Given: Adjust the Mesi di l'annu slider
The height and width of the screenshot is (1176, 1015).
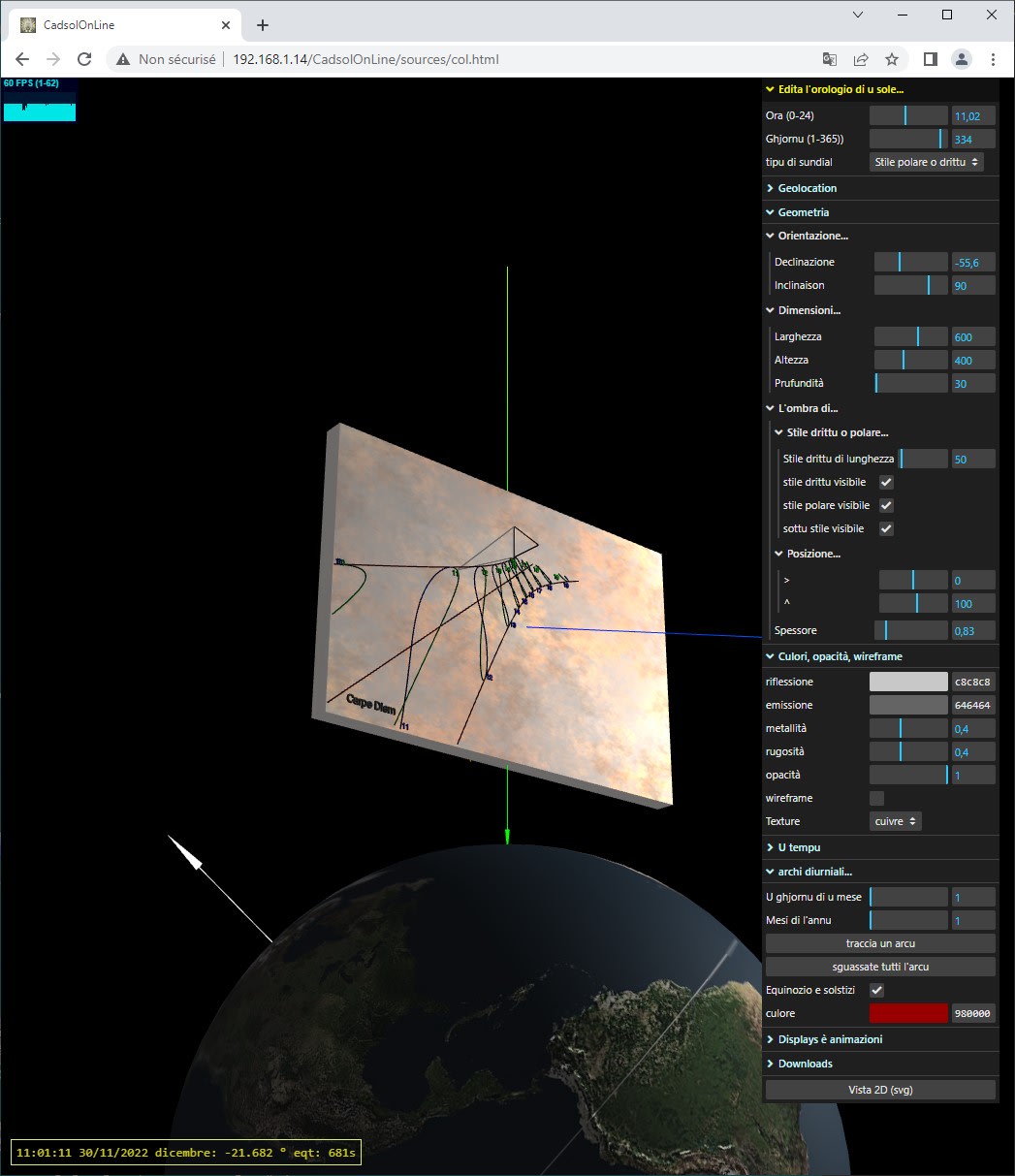Looking at the screenshot, I should point(908,920).
